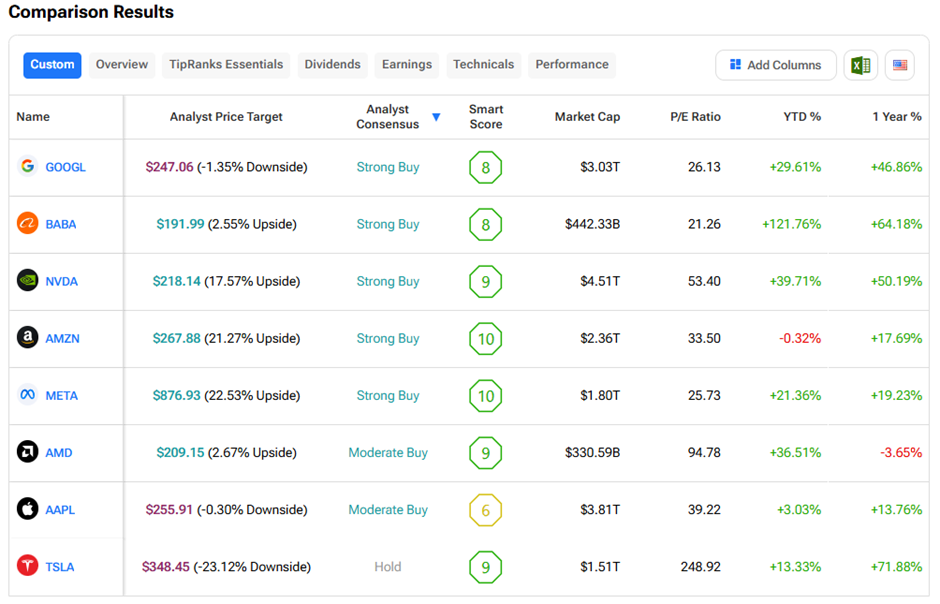
Task: Open the TipRanks Essentials tab
Action: click(226, 65)
